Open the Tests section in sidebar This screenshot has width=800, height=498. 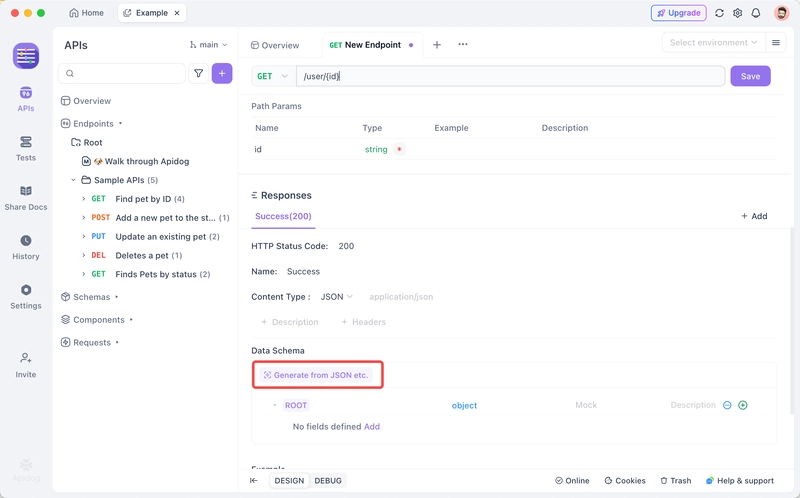pyautogui.click(x=26, y=148)
